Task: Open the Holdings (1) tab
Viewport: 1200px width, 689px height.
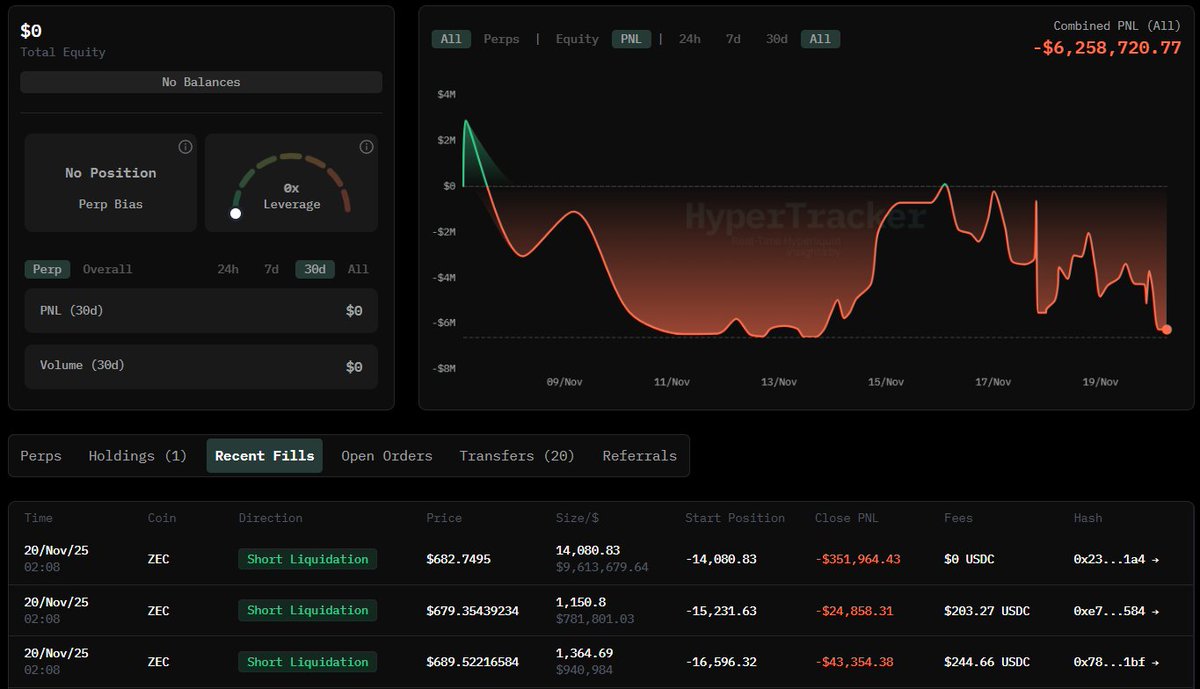Action: (x=138, y=456)
